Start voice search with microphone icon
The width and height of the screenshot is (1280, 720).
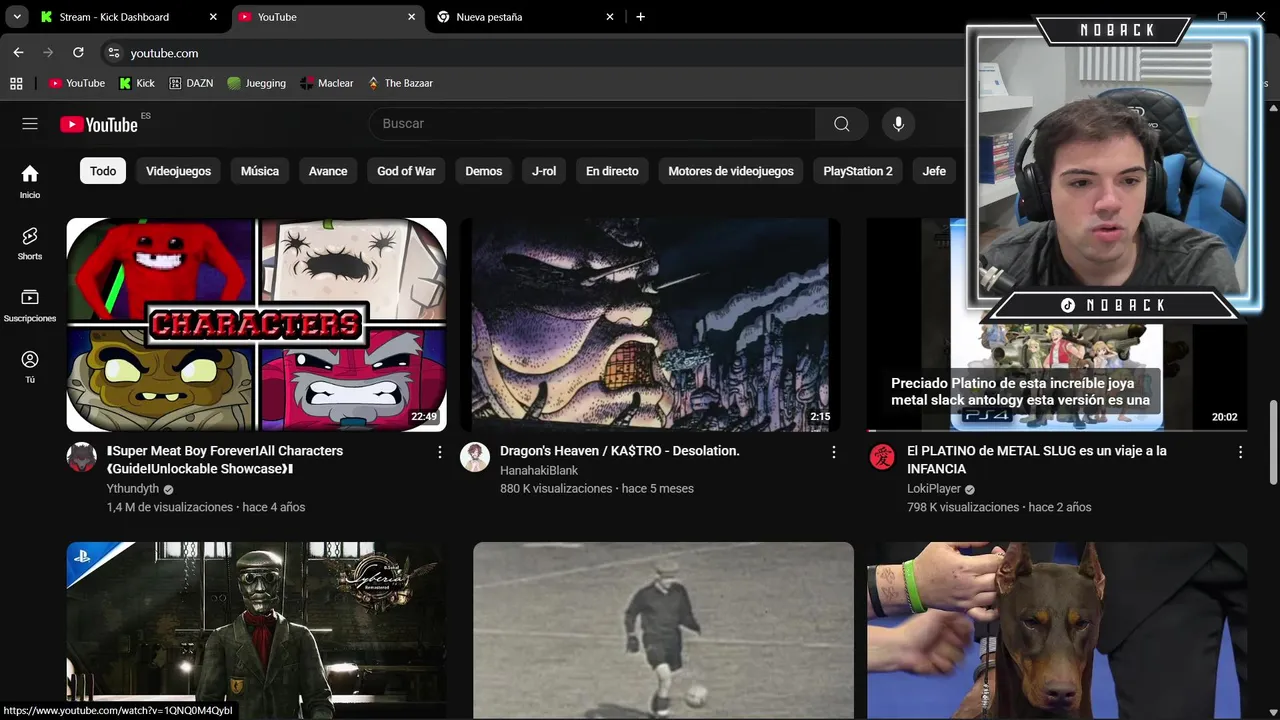[898, 124]
